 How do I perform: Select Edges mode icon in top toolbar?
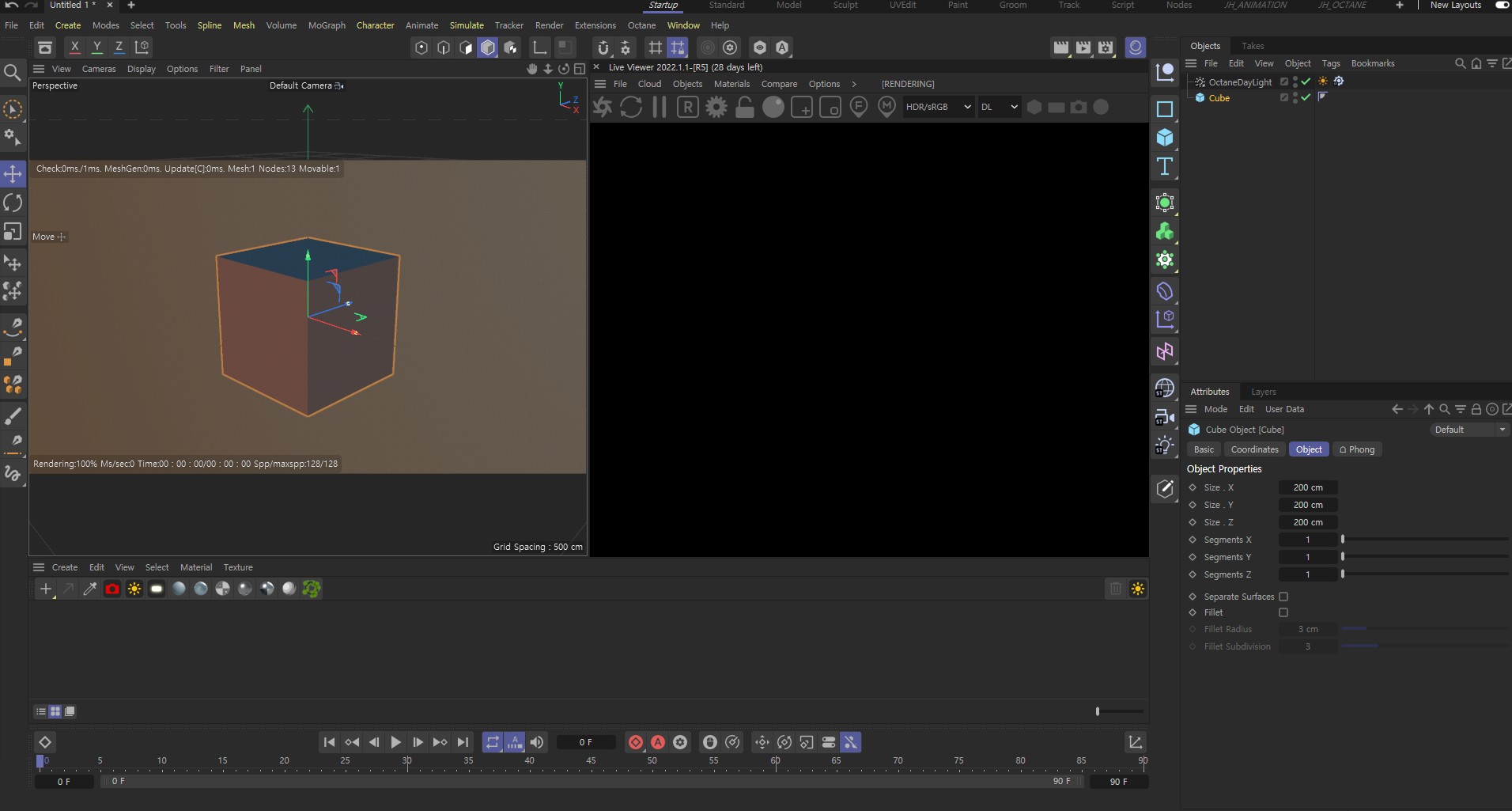point(444,47)
